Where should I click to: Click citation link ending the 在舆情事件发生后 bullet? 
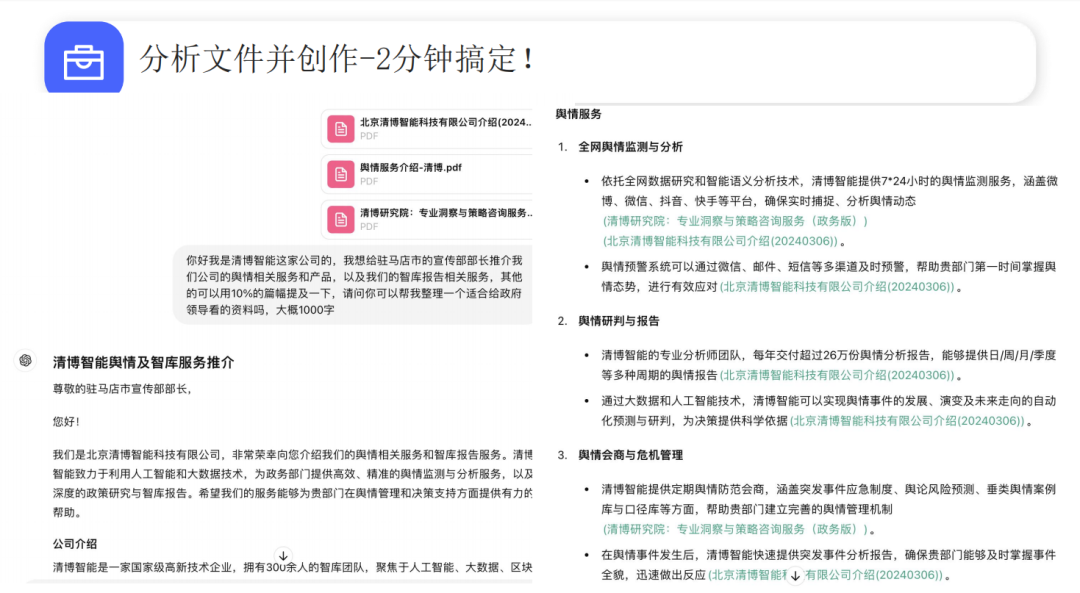click(x=880, y=574)
